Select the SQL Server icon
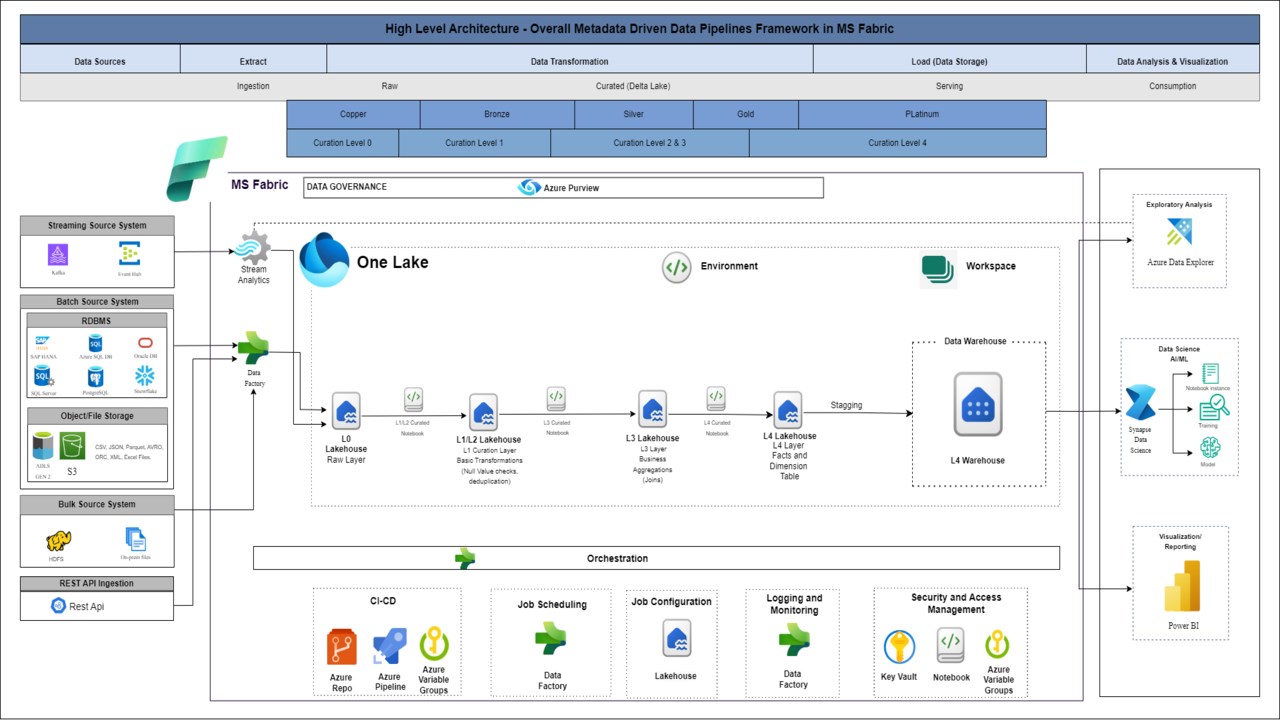 (x=43, y=376)
